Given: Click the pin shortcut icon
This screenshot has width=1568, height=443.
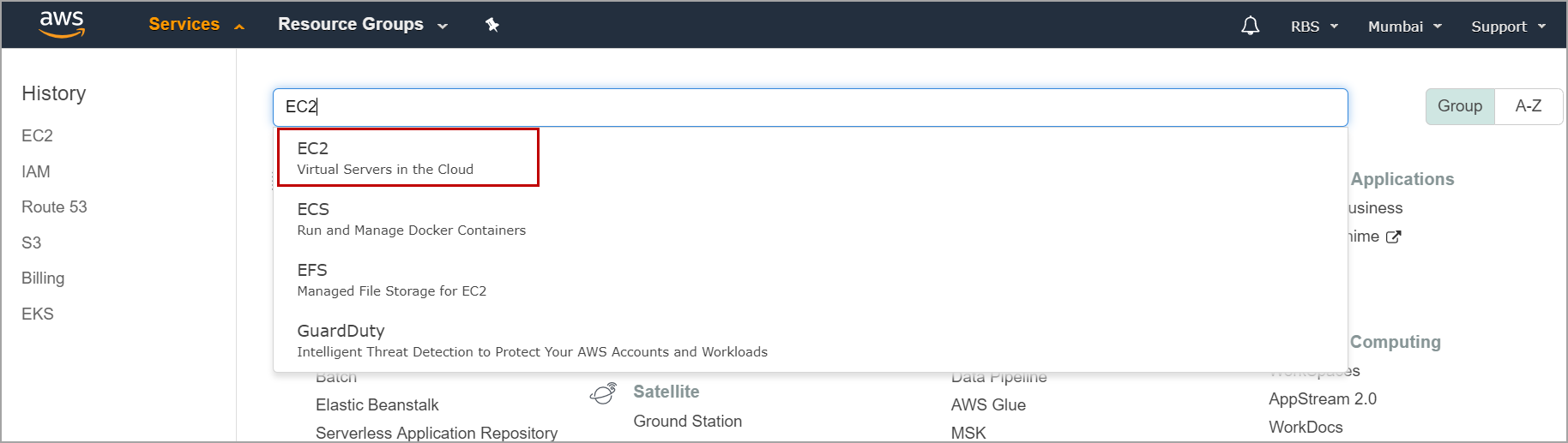Looking at the screenshot, I should click(x=492, y=25).
